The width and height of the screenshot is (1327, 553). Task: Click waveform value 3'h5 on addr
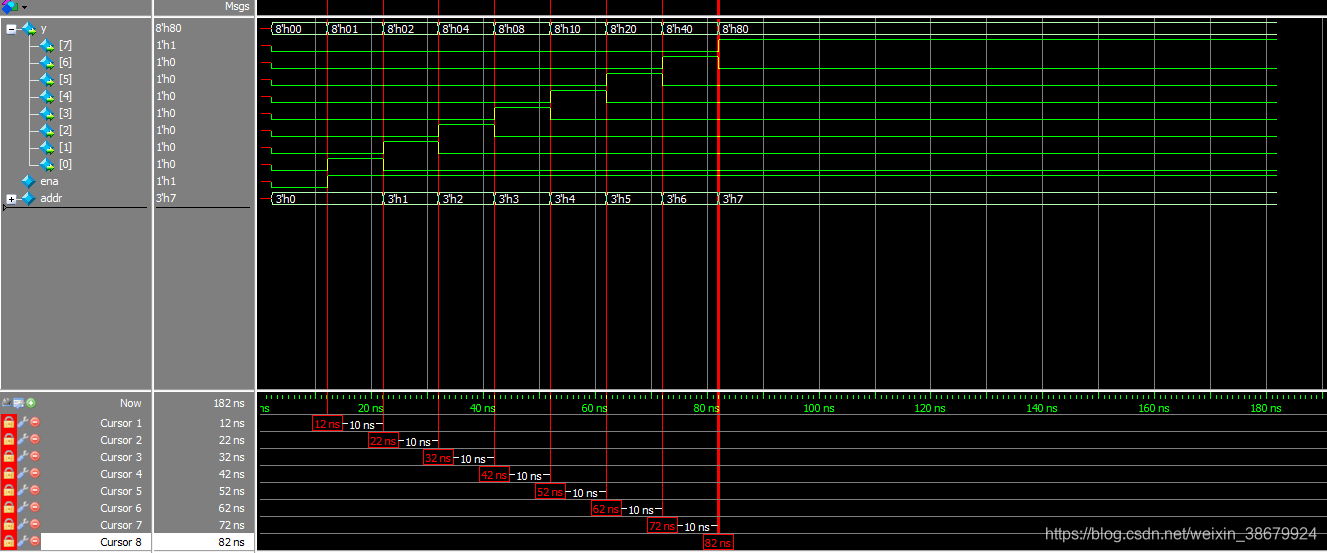(622, 199)
